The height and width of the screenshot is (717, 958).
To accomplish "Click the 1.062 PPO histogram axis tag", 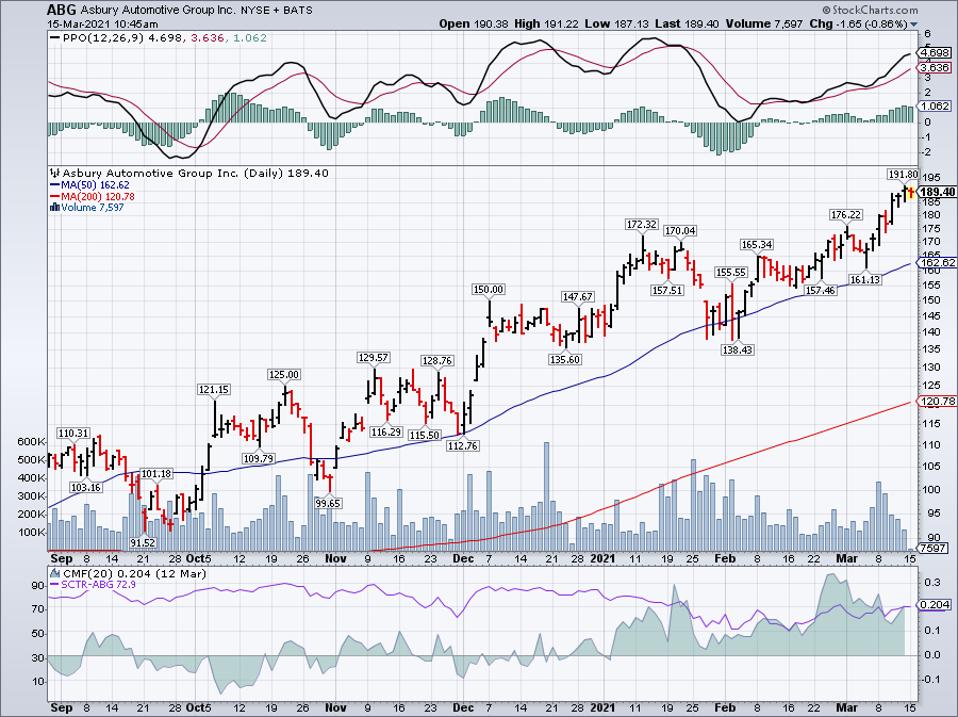I will (935, 106).
